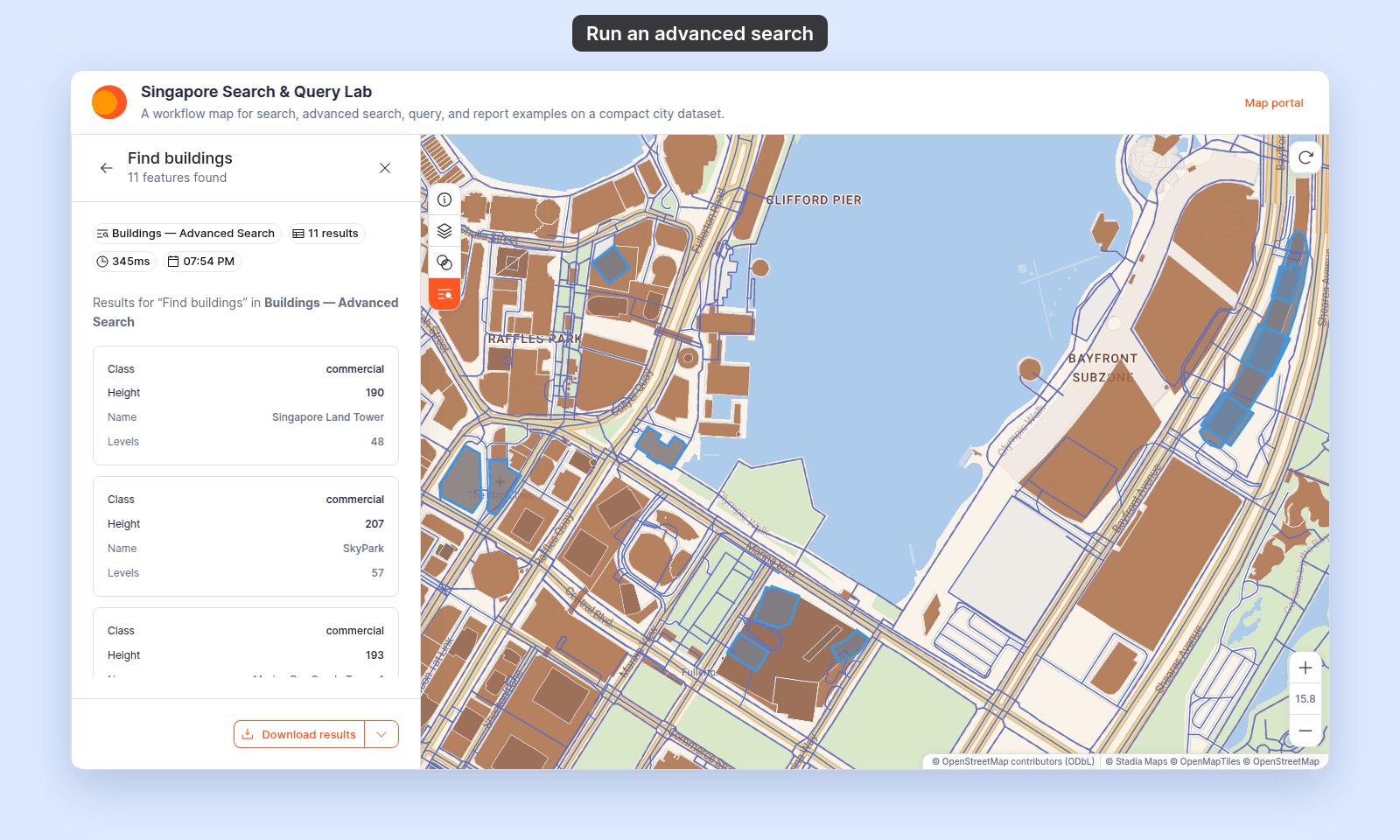Open the Map portal link
Image resolution: width=1400 pixels, height=840 pixels.
[x=1274, y=102]
